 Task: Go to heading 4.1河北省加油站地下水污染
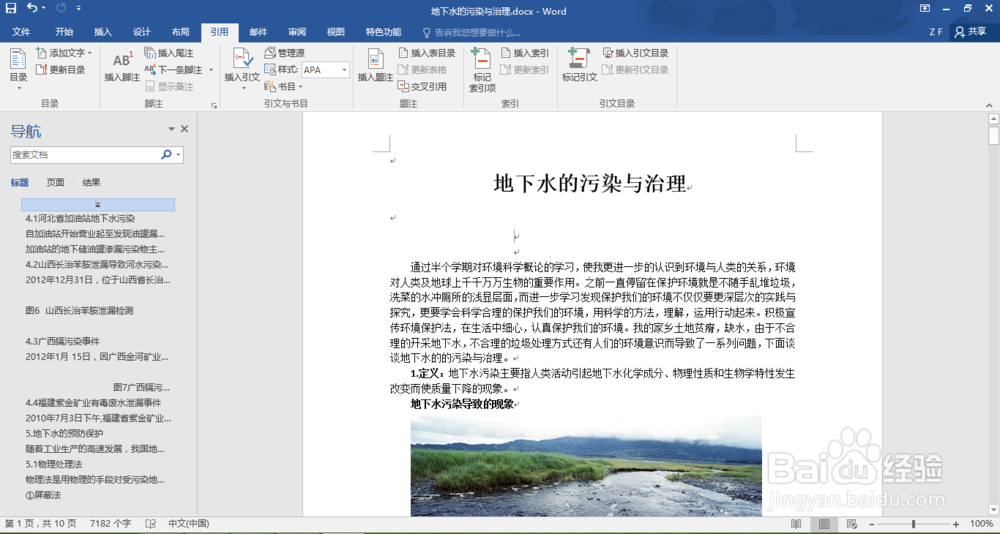80,218
